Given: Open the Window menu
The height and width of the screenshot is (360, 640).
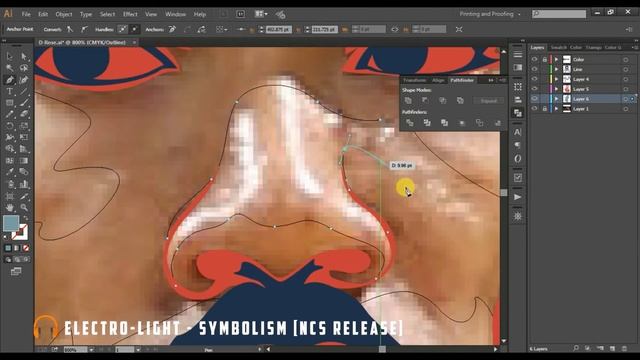Looking at the screenshot, I should pos(176,14).
